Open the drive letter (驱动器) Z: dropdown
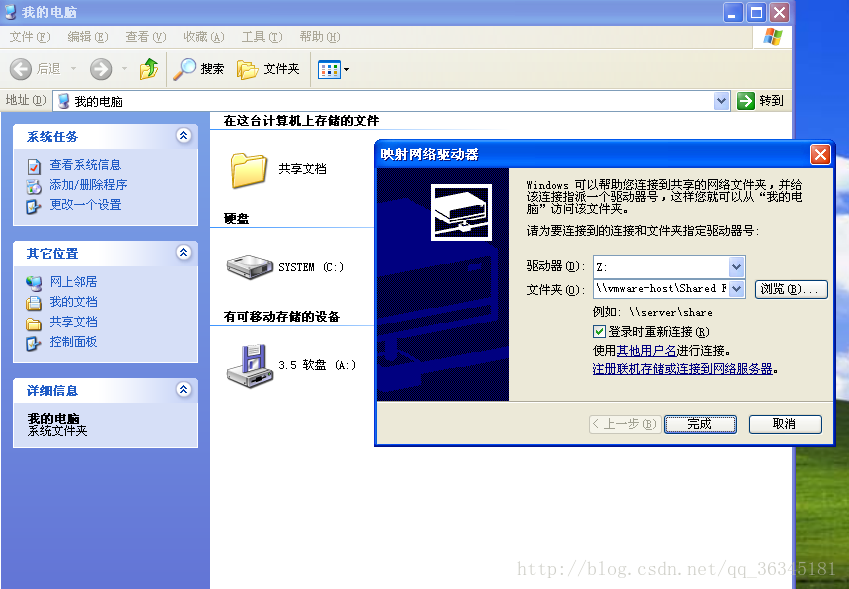This screenshot has width=849, height=589. click(x=736, y=266)
